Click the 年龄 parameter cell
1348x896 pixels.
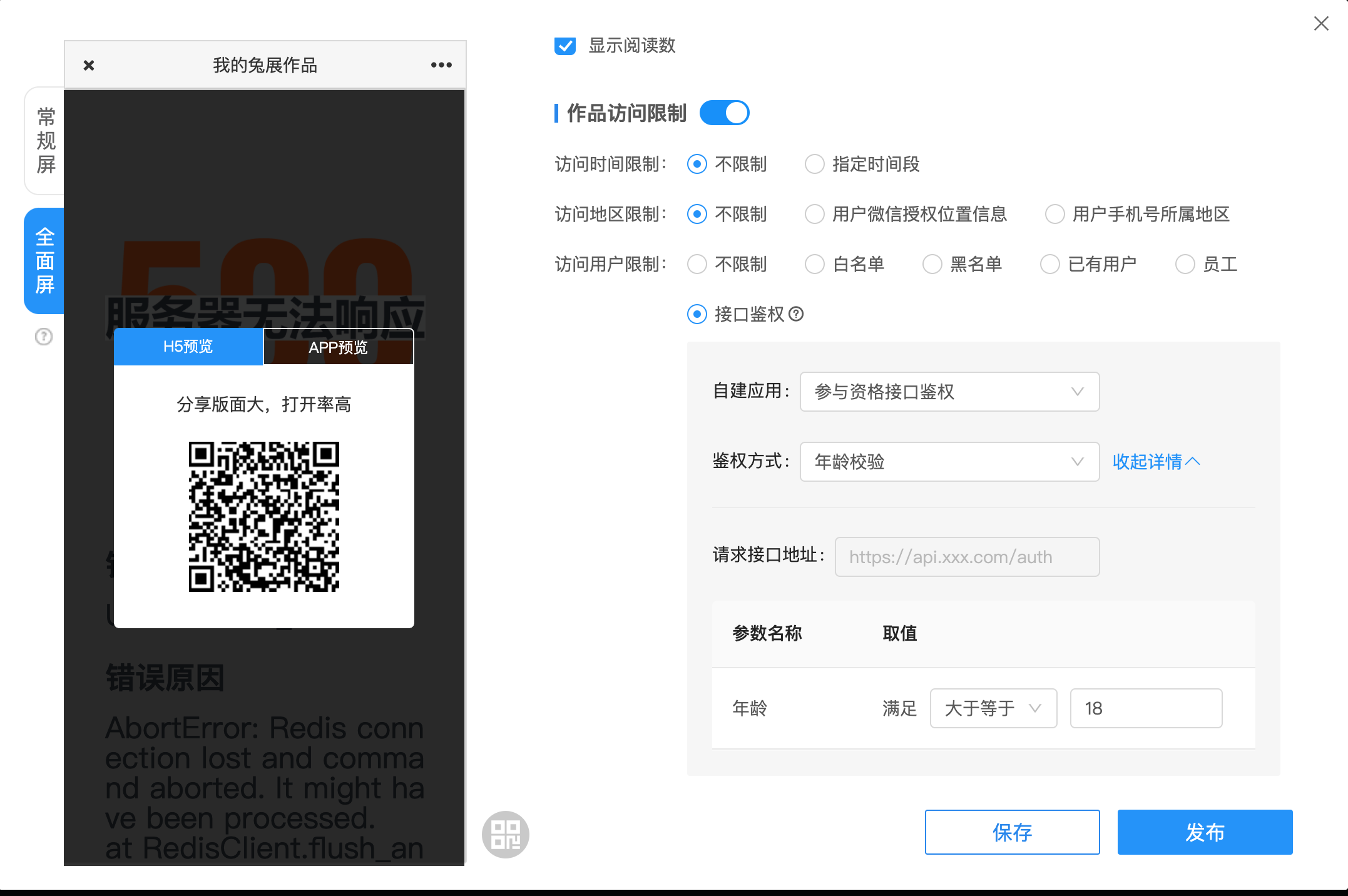(750, 708)
